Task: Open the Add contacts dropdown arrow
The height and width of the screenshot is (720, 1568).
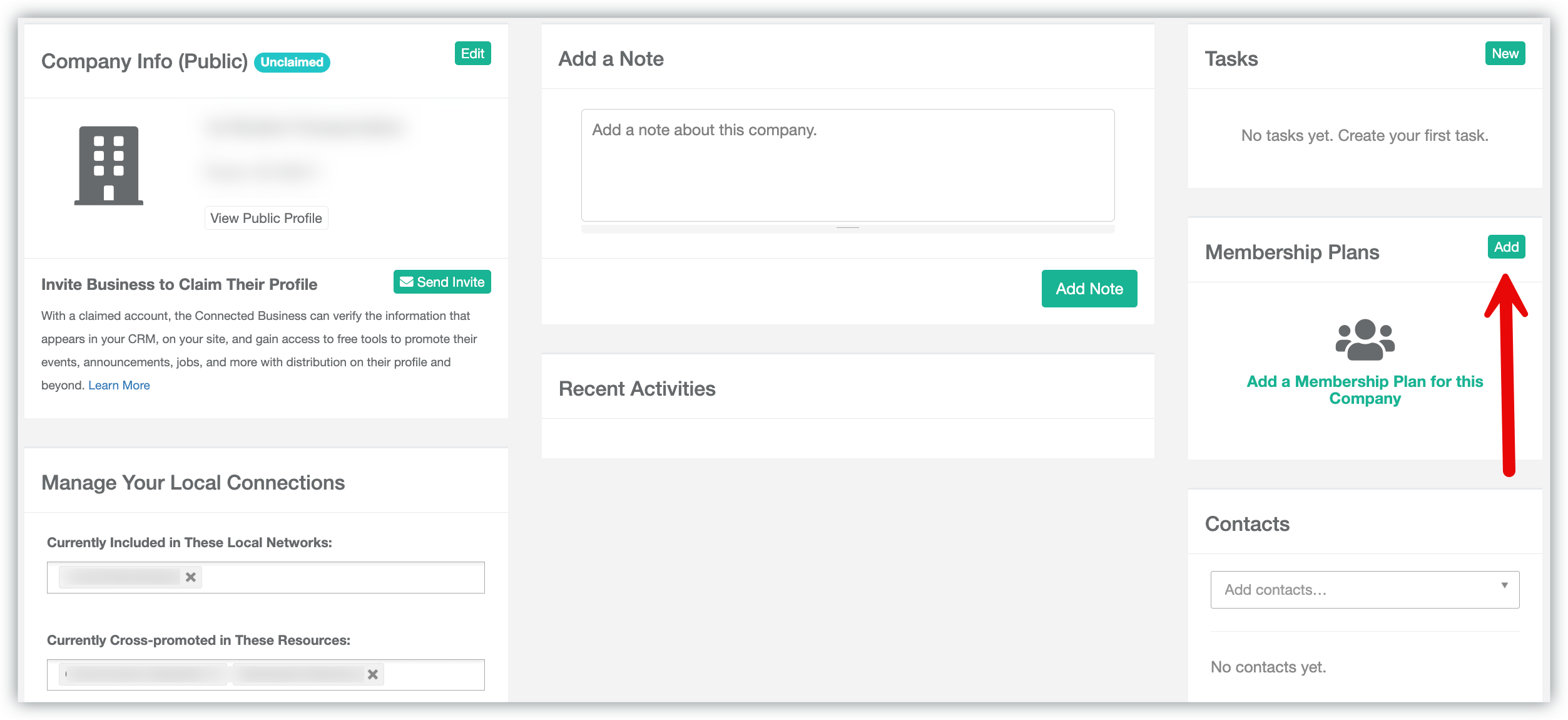Action: 1504,586
